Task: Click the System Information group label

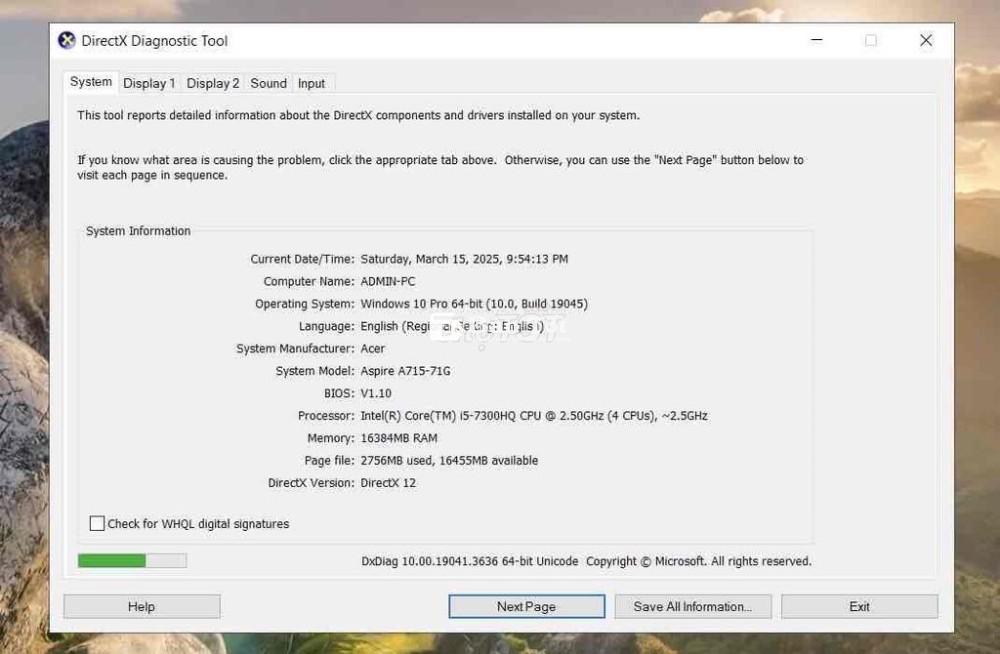Action: (138, 231)
